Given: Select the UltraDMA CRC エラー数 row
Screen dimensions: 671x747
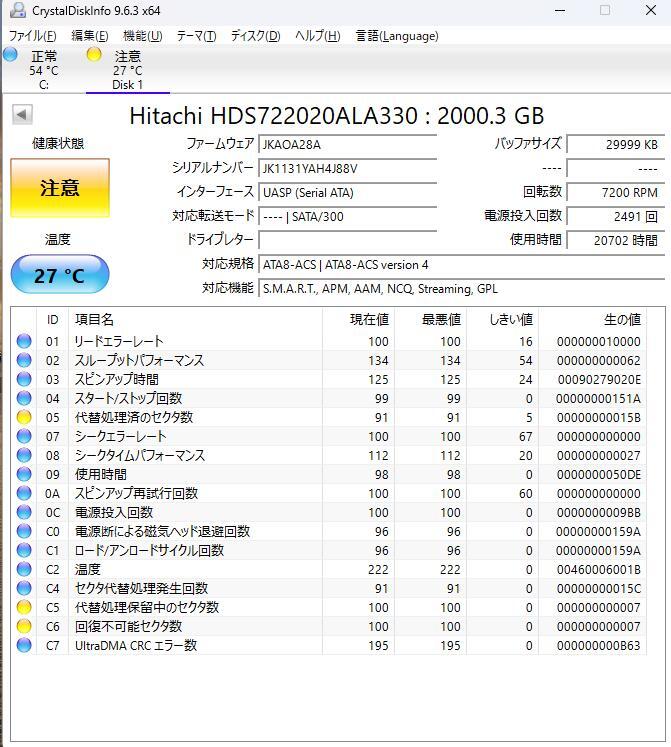Looking at the screenshot, I should 136,645.
